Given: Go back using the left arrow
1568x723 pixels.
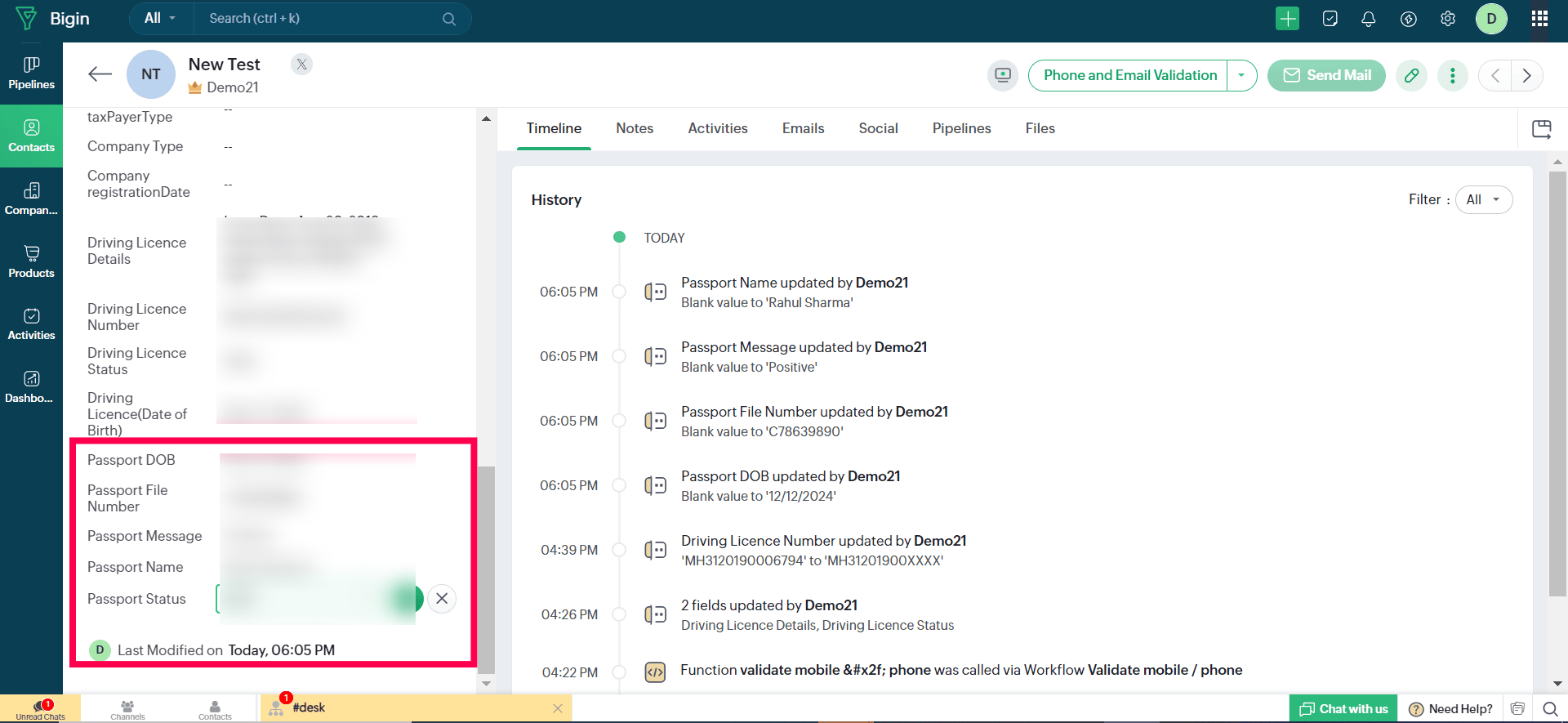Looking at the screenshot, I should [100, 74].
